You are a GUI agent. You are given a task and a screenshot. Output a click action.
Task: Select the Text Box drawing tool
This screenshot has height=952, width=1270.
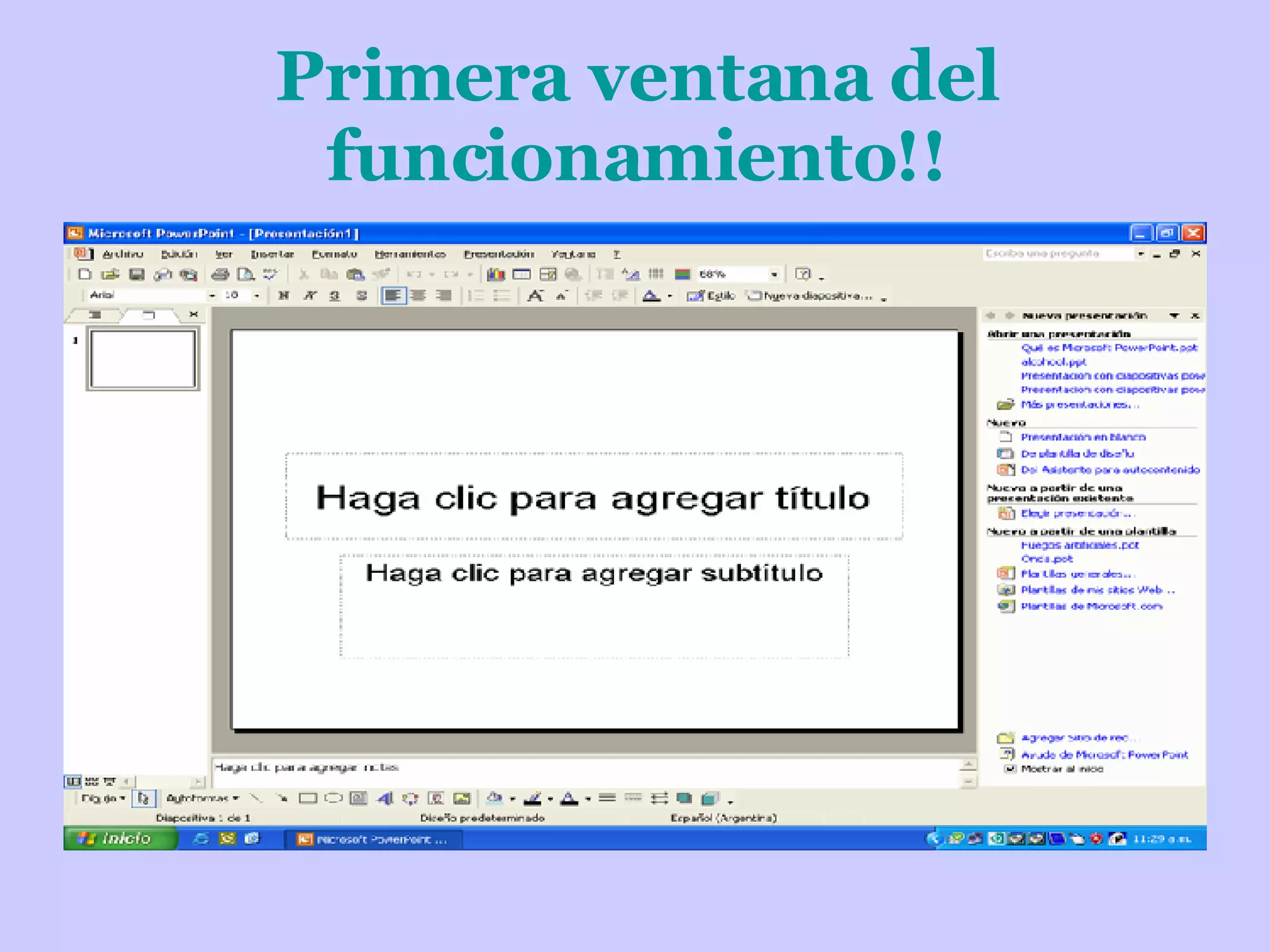(358, 798)
